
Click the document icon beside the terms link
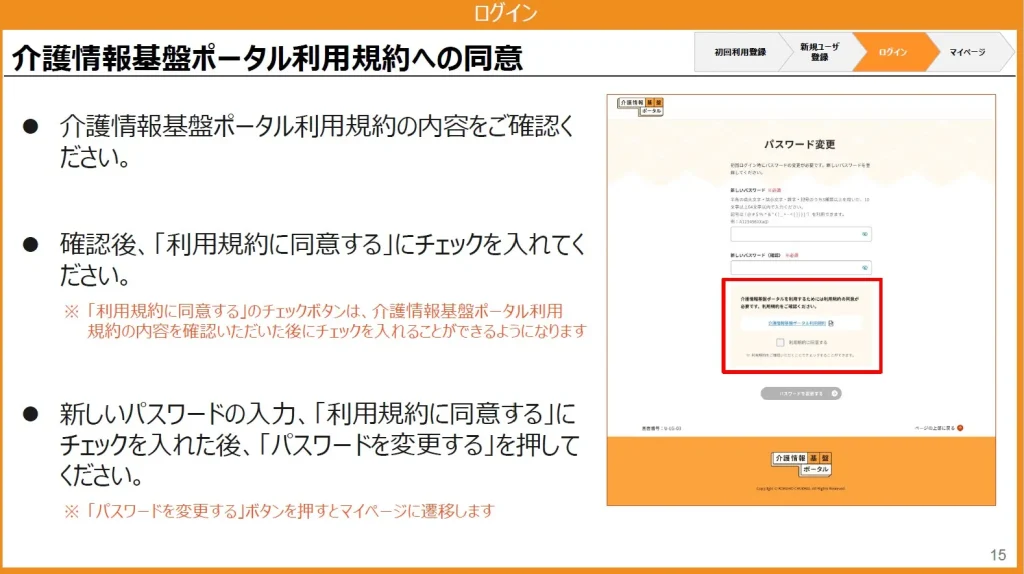(831, 323)
